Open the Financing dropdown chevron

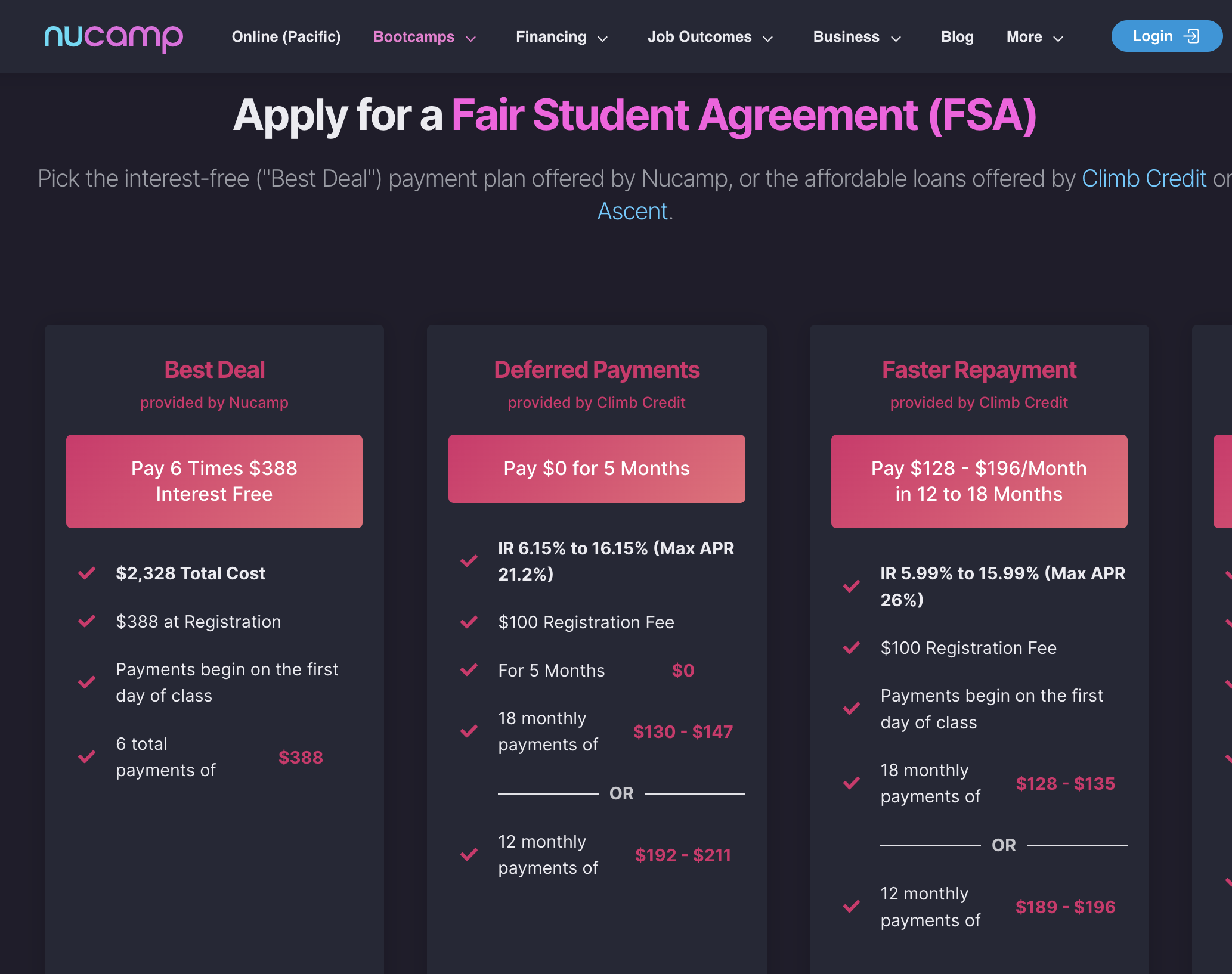click(x=602, y=39)
